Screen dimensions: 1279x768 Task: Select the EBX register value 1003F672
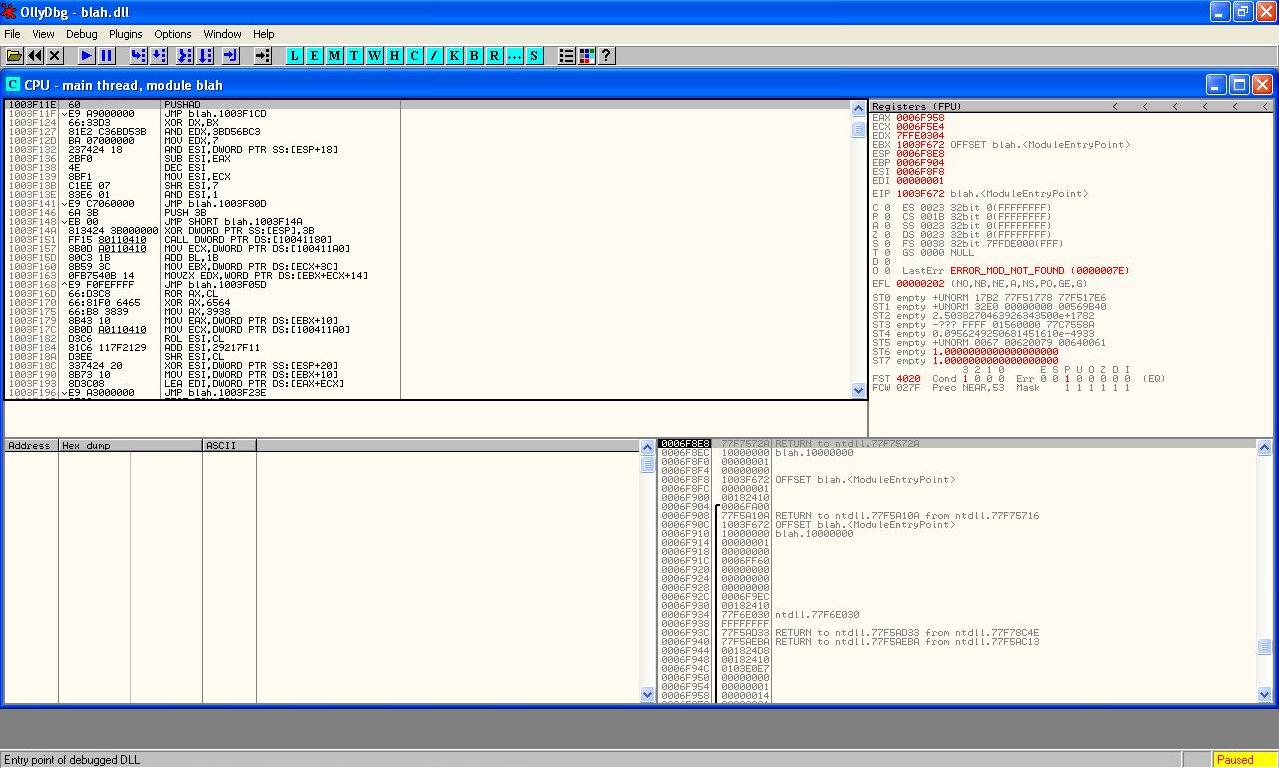pos(919,145)
